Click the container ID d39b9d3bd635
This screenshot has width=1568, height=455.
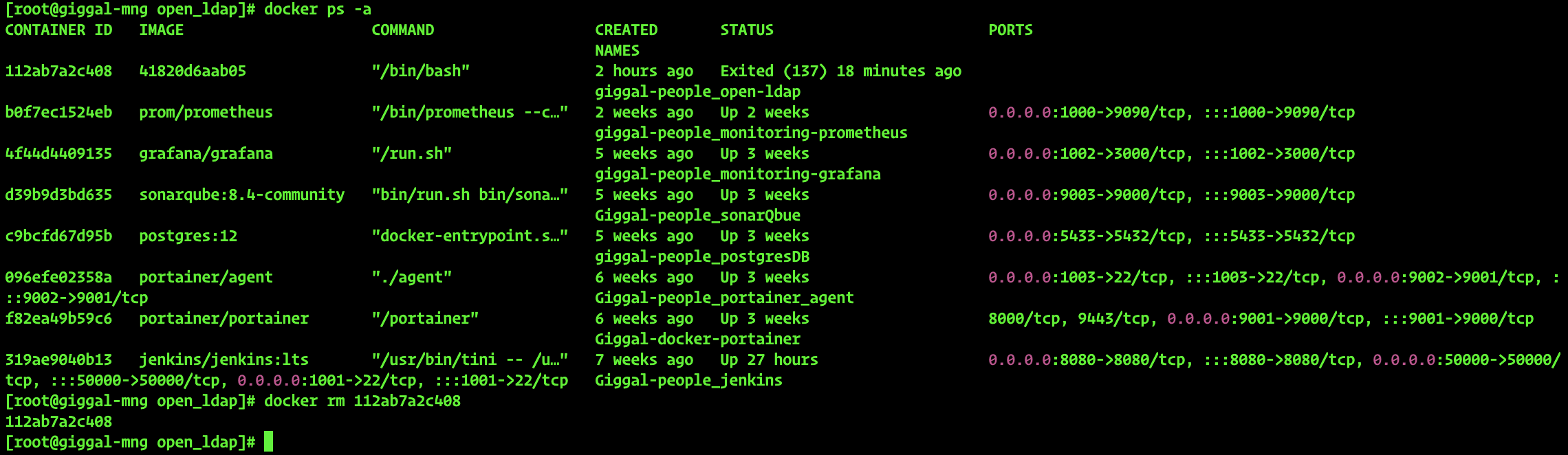(58, 195)
